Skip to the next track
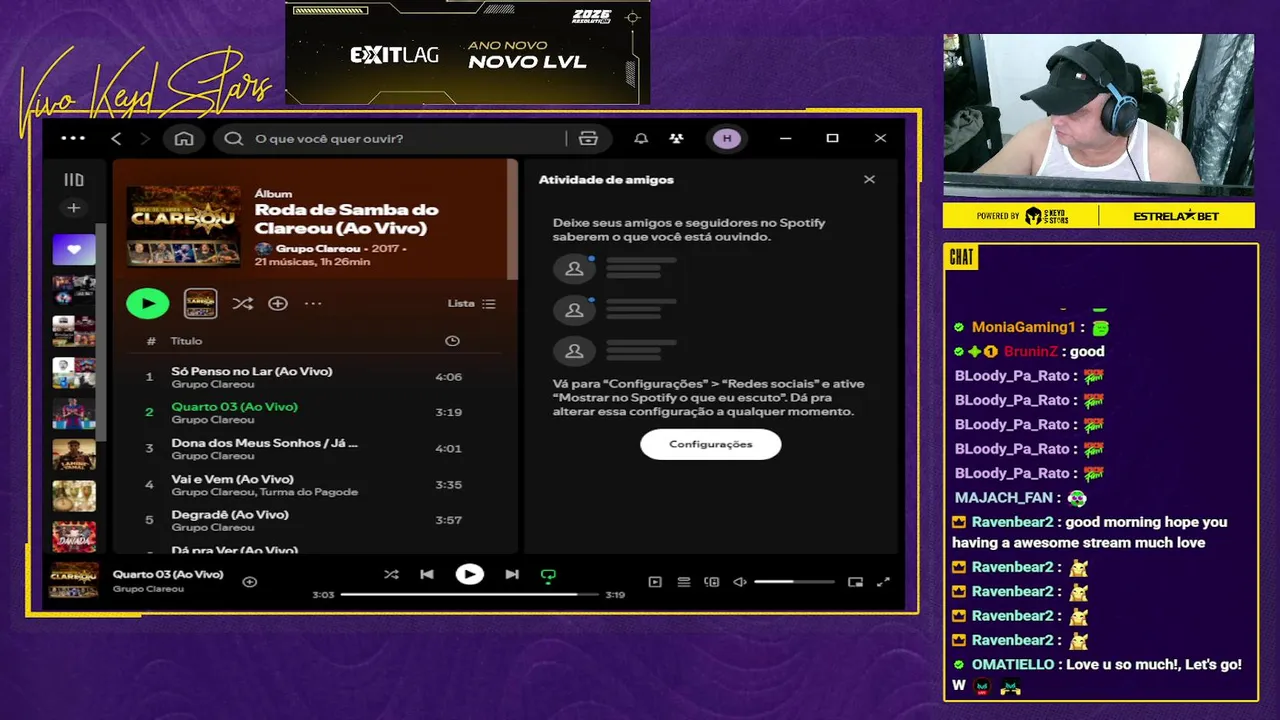This screenshot has height=720, width=1280. click(x=512, y=574)
